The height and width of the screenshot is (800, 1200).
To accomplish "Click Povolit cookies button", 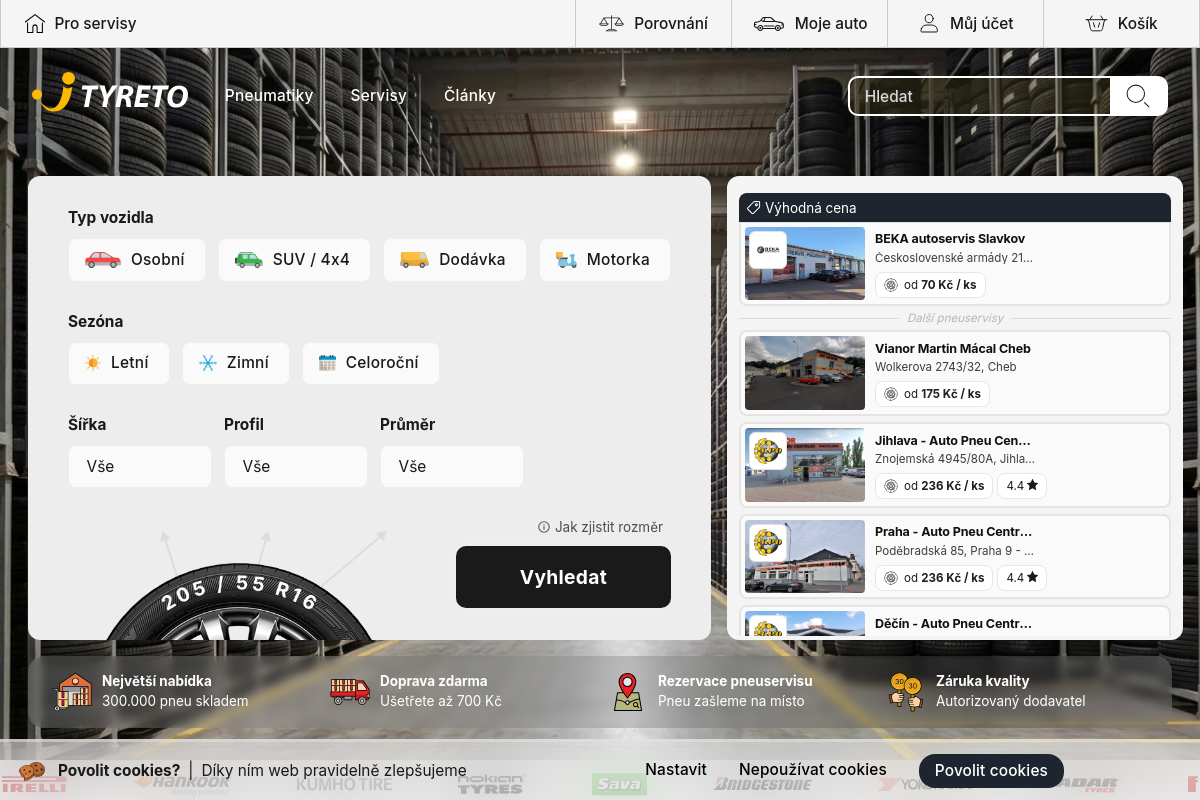I will 991,770.
